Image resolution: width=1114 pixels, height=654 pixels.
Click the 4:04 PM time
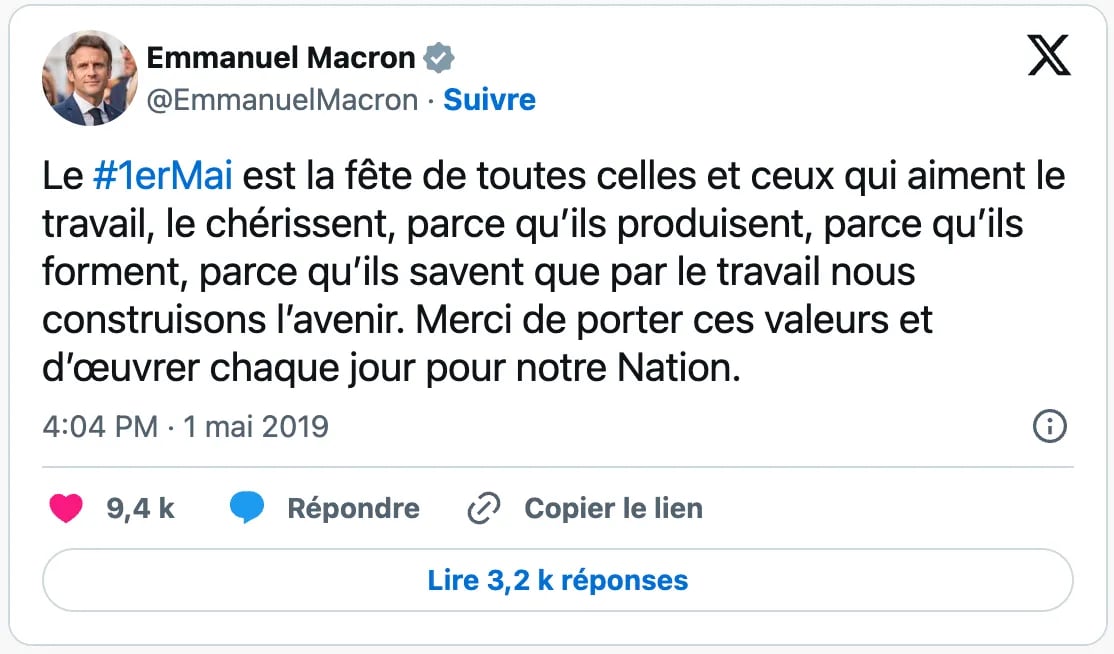pyautogui.click(x=100, y=427)
